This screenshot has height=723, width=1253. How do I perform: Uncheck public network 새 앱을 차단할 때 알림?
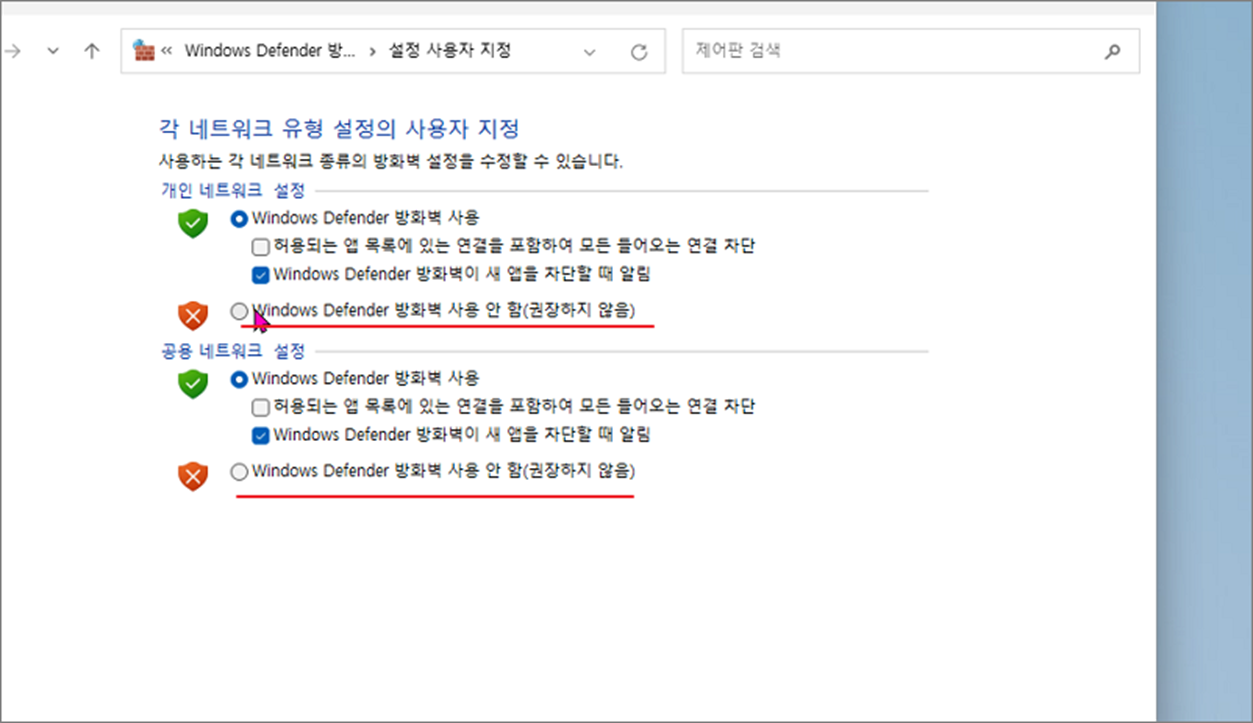click(x=260, y=435)
